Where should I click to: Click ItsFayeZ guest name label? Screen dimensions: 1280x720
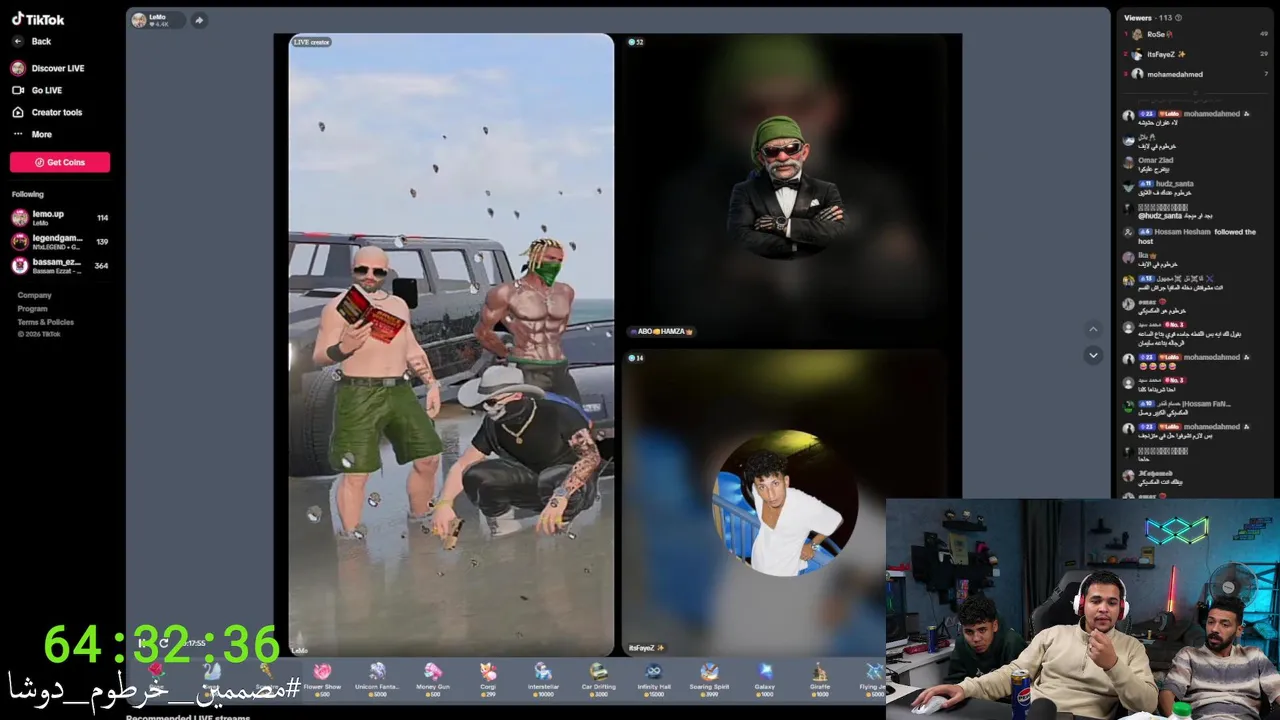pyautogui.click(x=647, y=648)
